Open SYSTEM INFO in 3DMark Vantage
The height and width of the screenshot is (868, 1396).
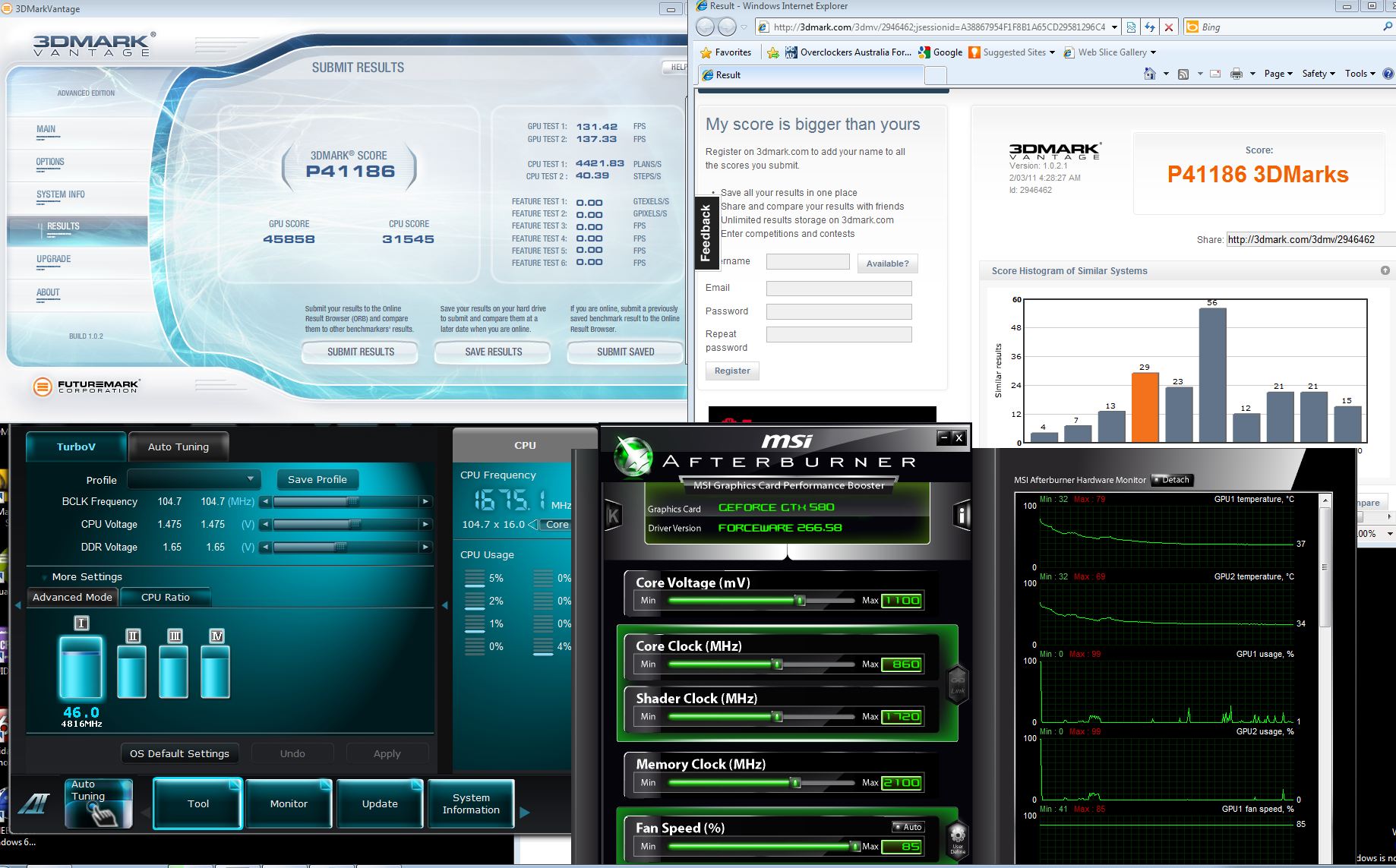point(61,194)
